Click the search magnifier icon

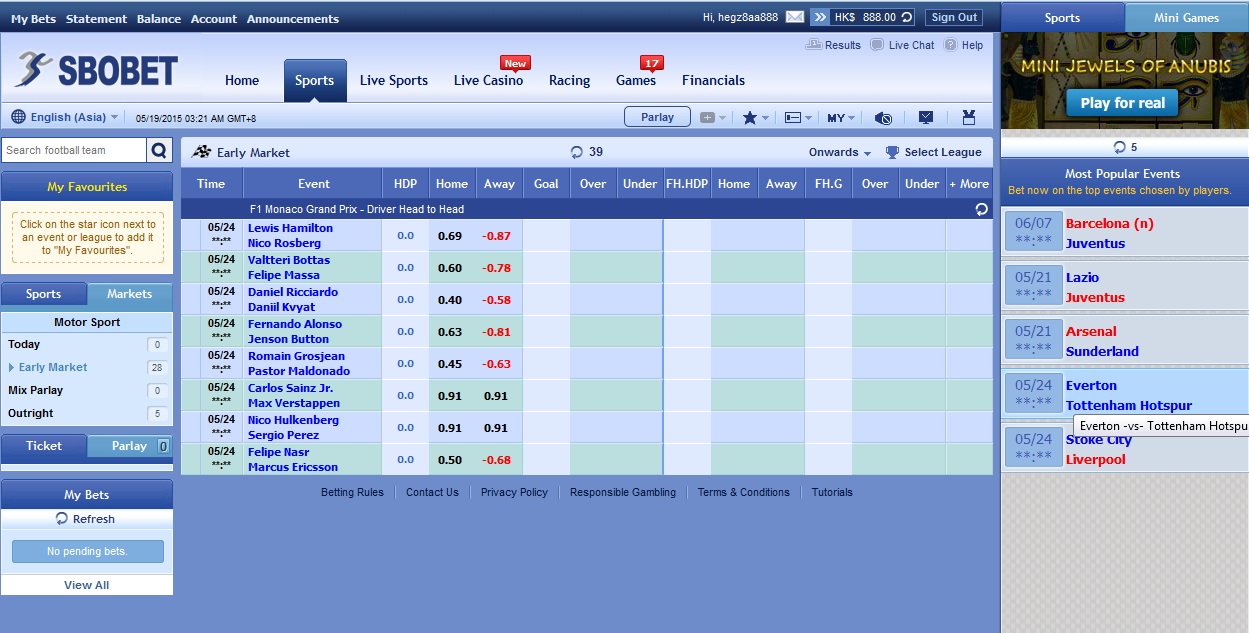[x=160, y=150]
